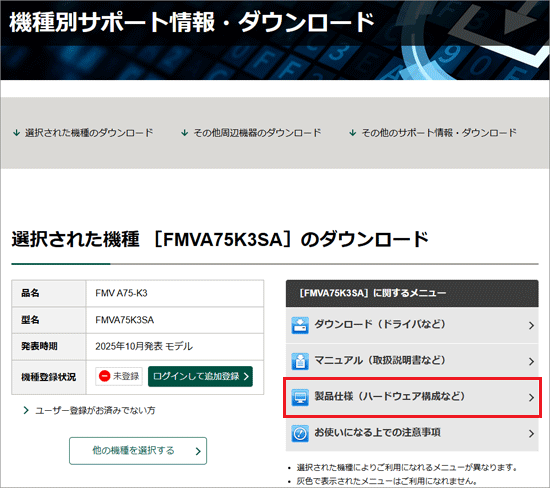Click 他の機種を選択する button
Image resolution: width=550 pixels, height=488 pixels.
point(138,451)
